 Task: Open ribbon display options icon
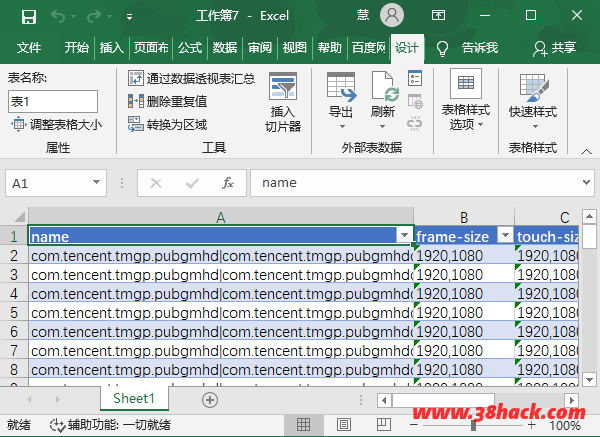(438, 15)
